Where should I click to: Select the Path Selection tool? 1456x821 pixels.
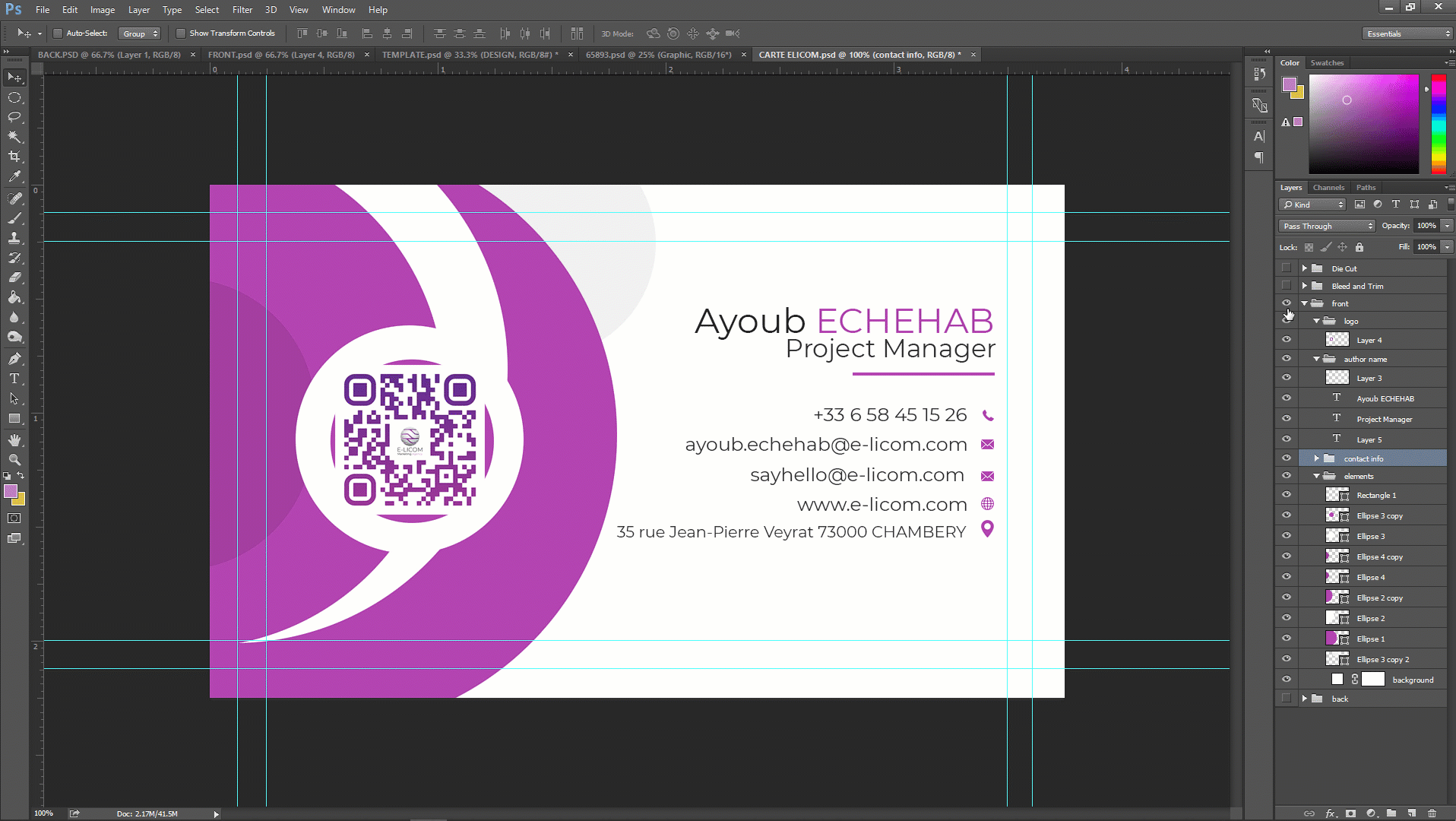click(14, 398)
